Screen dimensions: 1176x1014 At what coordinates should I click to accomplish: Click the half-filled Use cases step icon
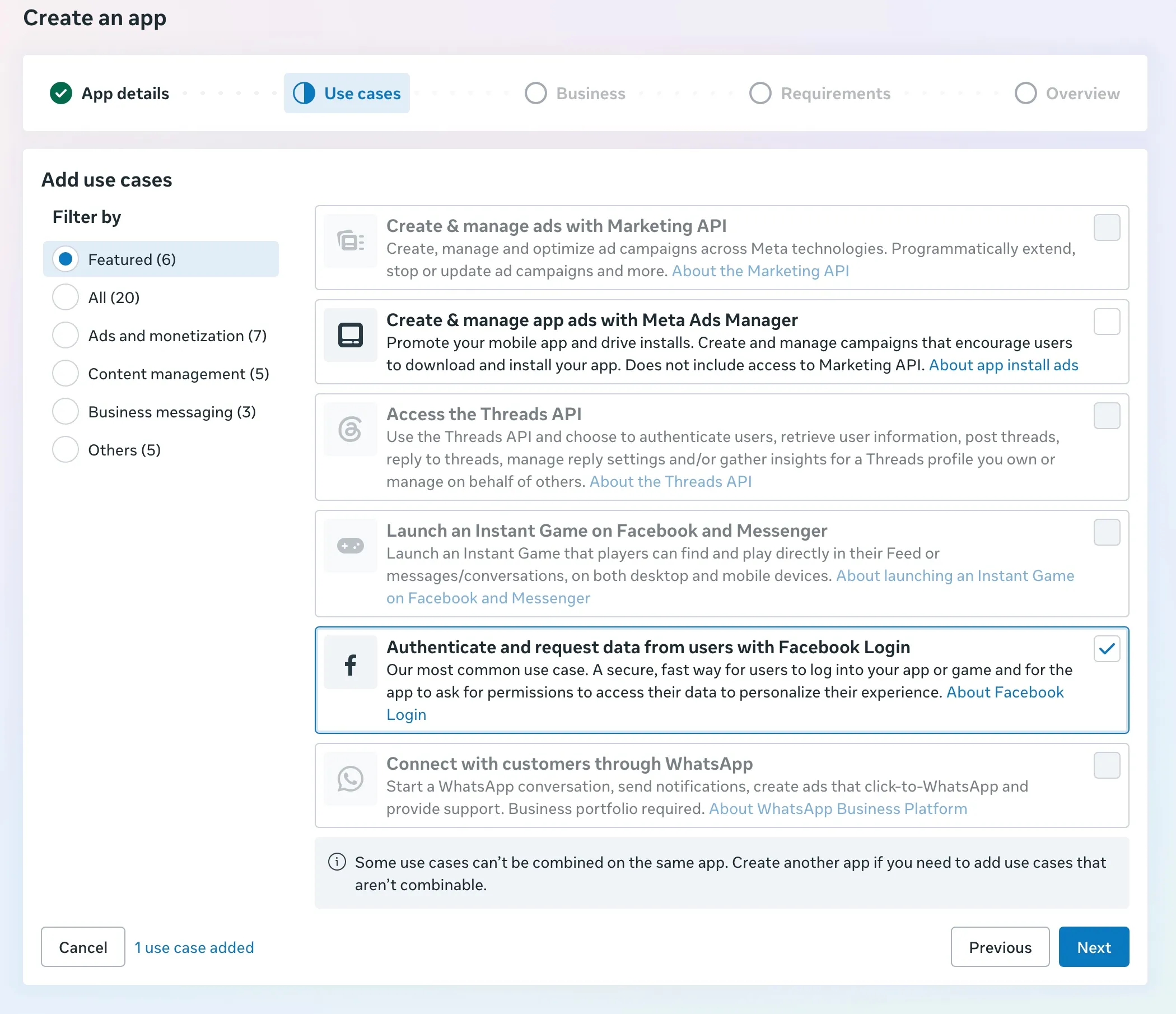[304, 93]
